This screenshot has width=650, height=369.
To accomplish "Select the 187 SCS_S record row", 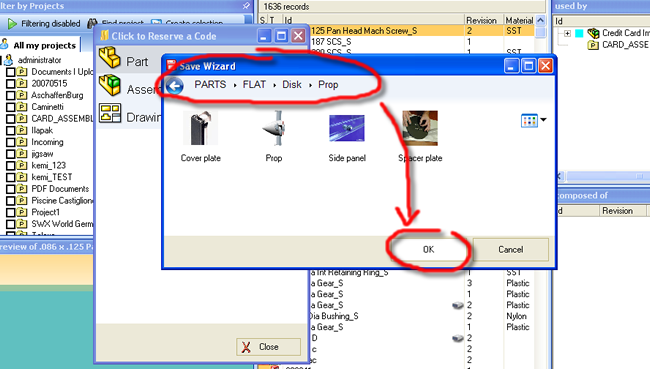I will pos(422,42).
